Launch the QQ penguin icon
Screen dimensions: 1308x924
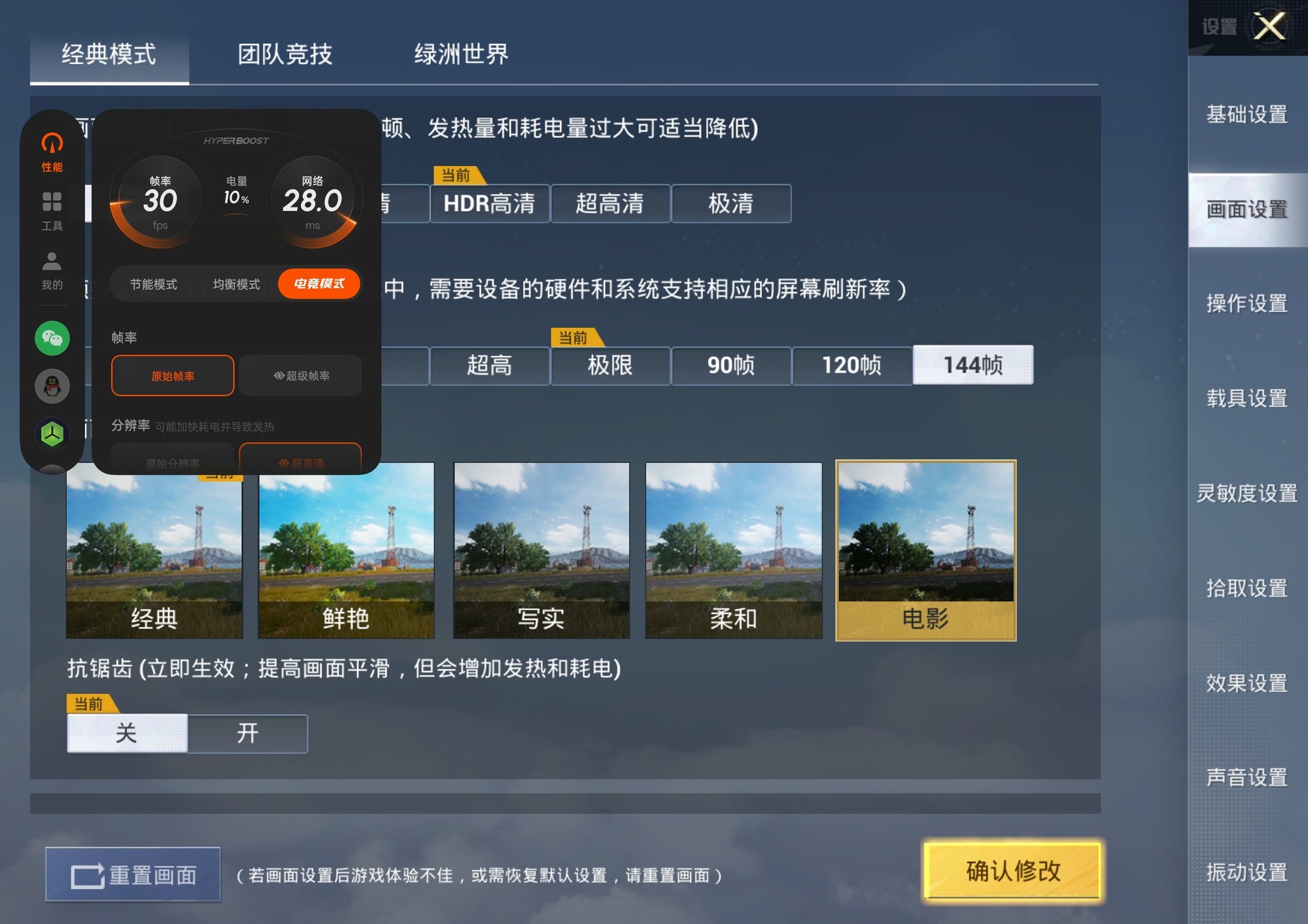[52, 386]
